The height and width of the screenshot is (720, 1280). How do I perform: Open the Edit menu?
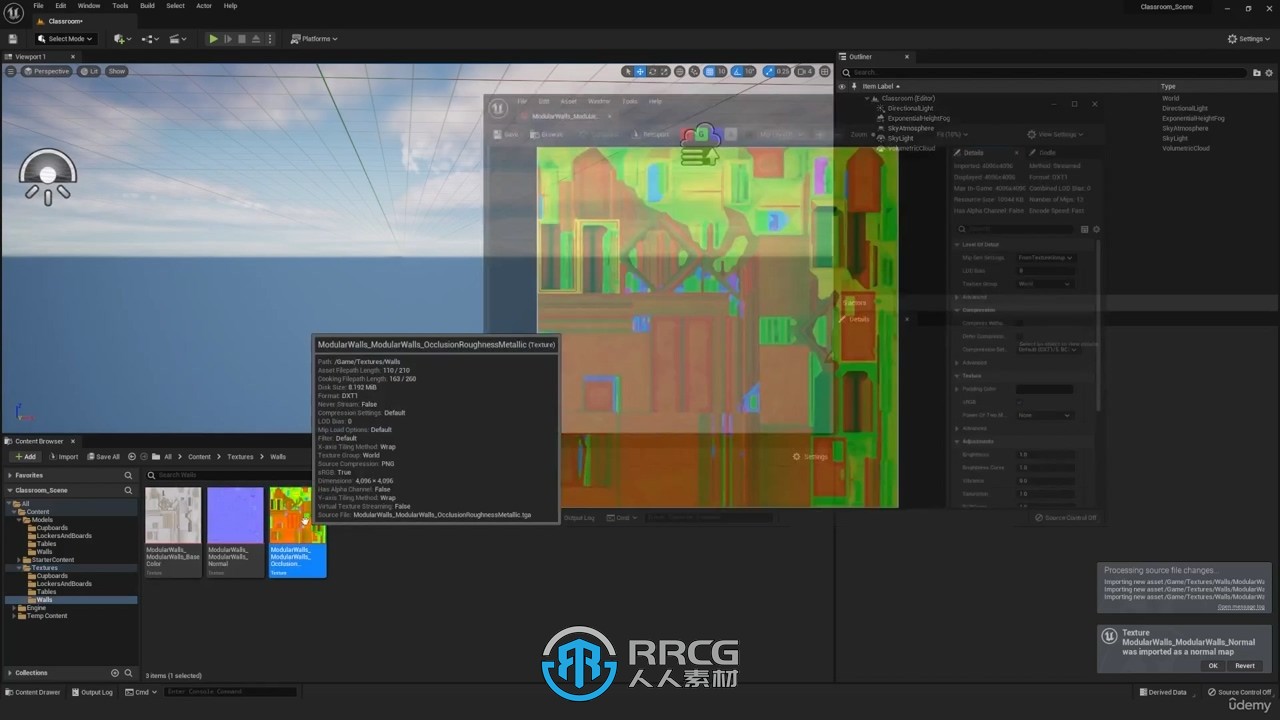(x=61, y=6)
